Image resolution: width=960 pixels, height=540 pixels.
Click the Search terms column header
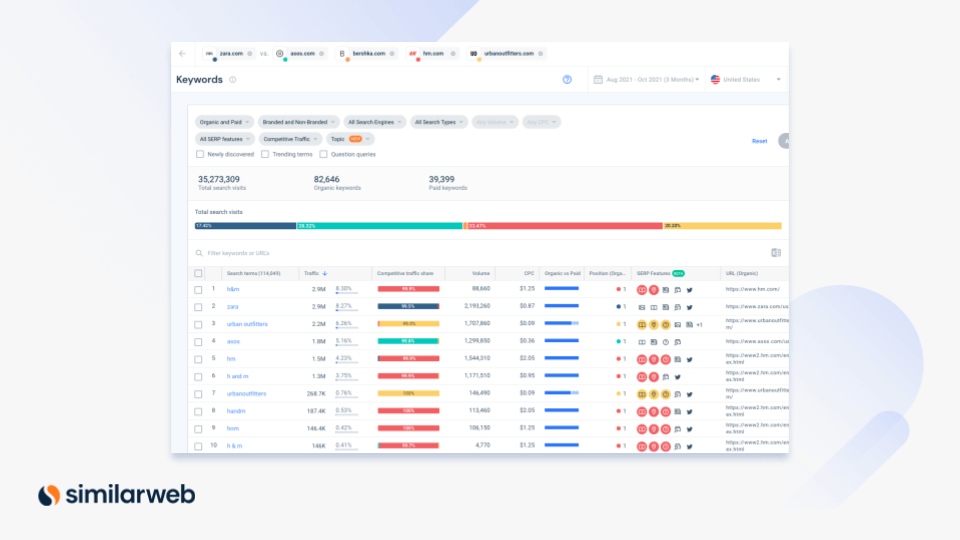(x=253, y=274)
